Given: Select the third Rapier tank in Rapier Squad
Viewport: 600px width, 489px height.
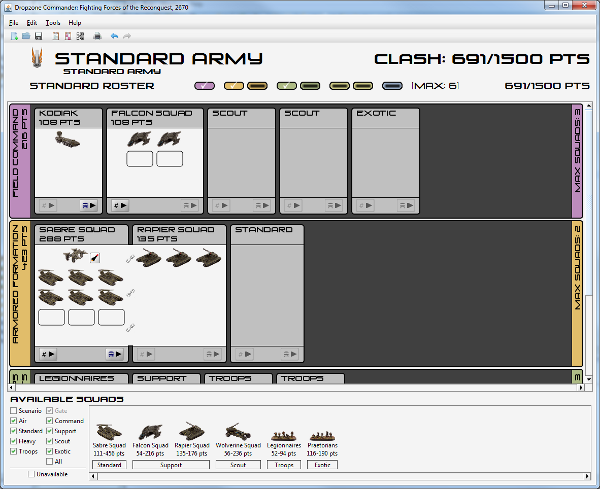Looking at the screenshot, I should [209, 258].
